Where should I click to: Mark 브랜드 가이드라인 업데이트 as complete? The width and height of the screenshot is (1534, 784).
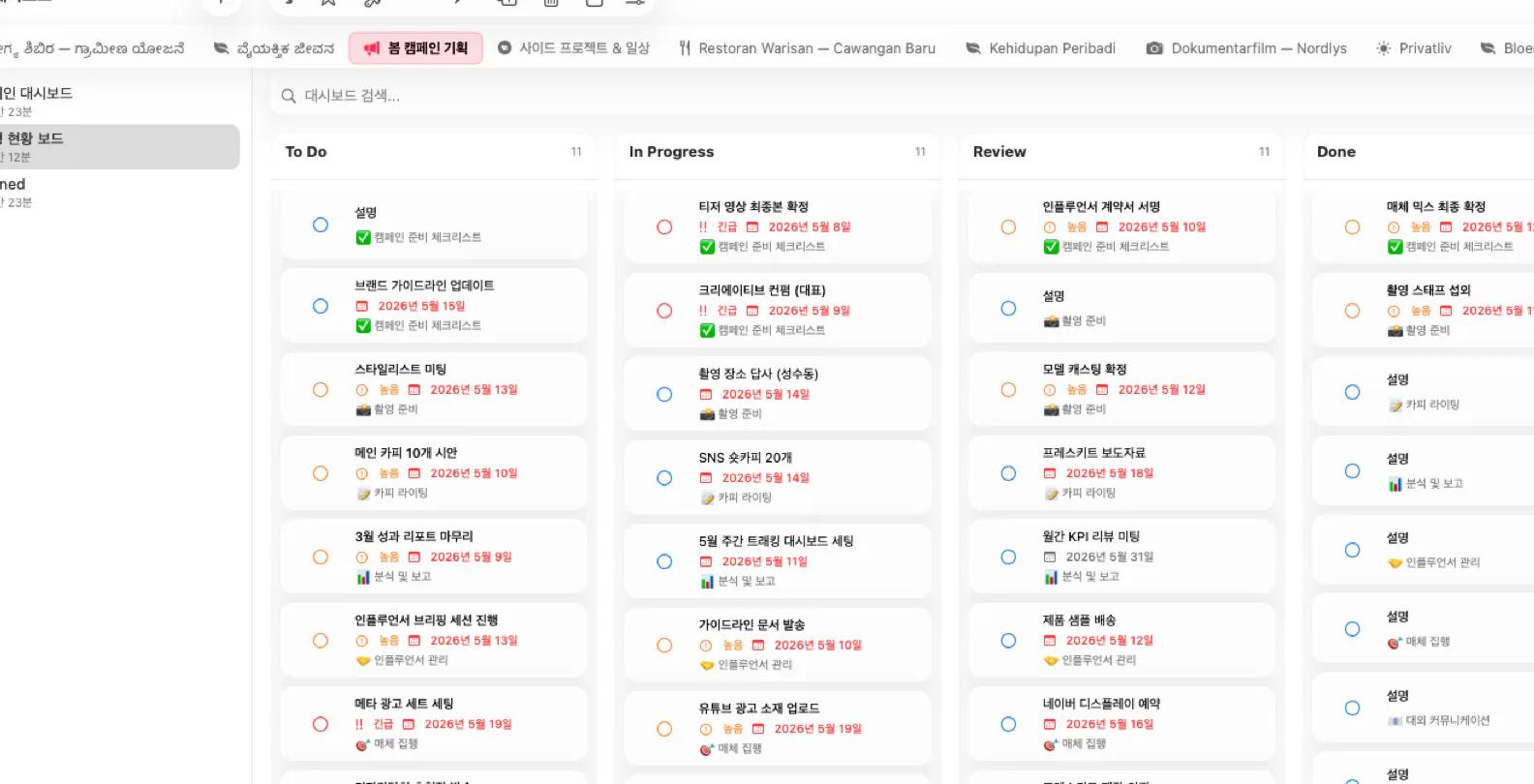(321, 306)
